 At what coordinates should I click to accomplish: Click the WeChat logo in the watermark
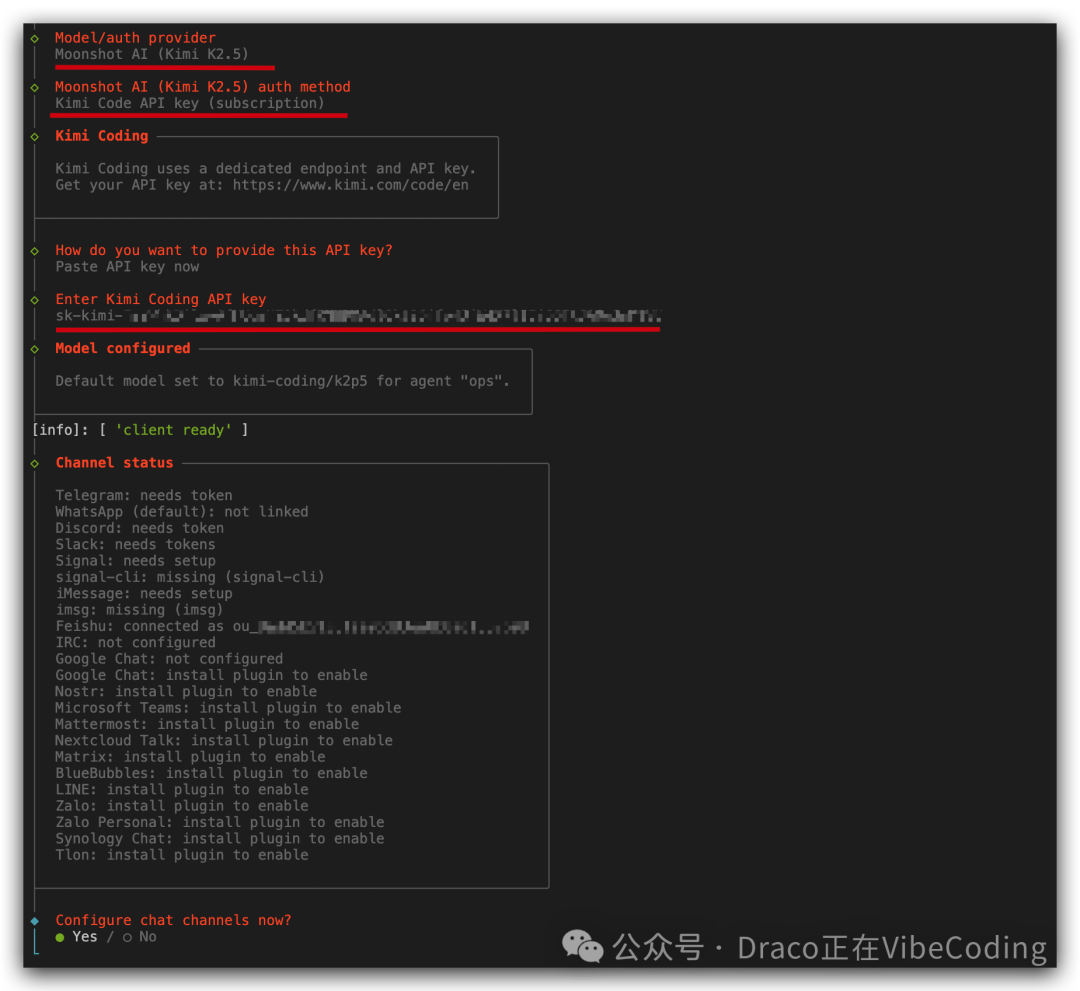(x=581, y=946)
